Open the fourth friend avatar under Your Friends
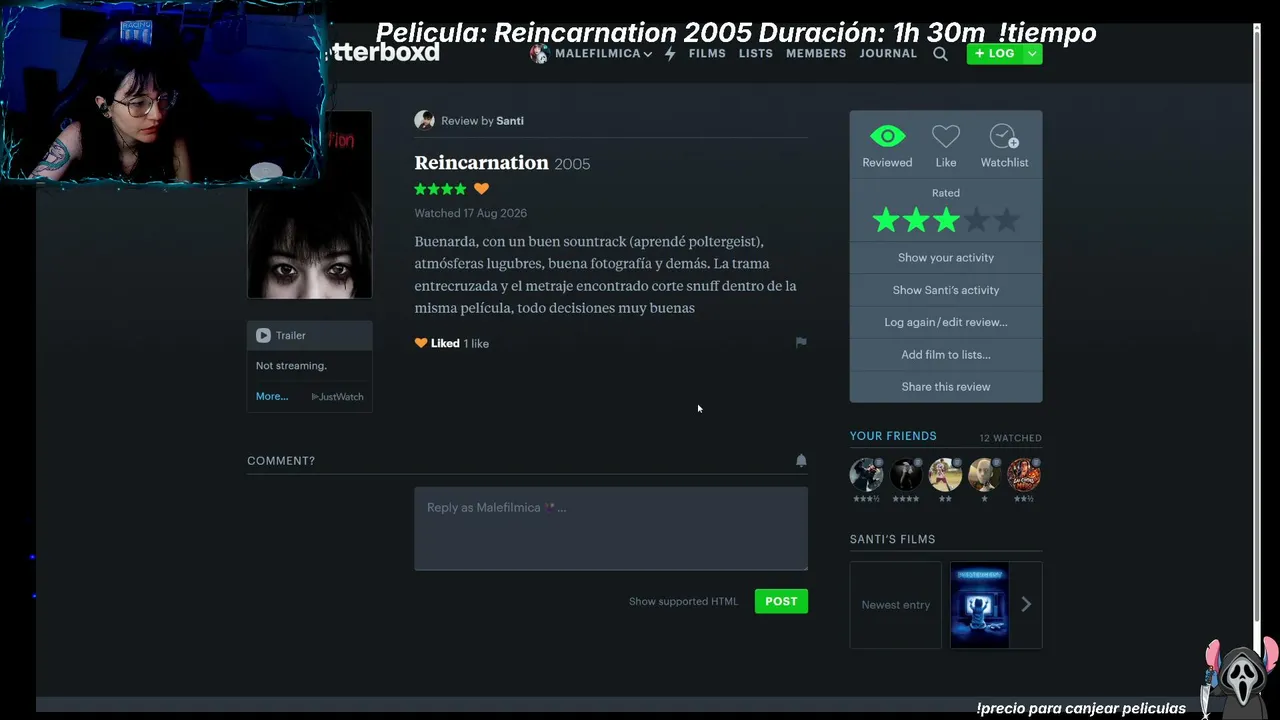This screenshot has width=1280, height=720. [984, 474]
